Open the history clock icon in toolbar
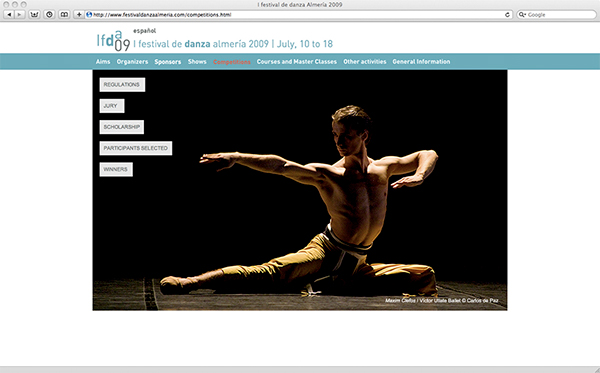The image size is (600, 373). pos(49,15)
